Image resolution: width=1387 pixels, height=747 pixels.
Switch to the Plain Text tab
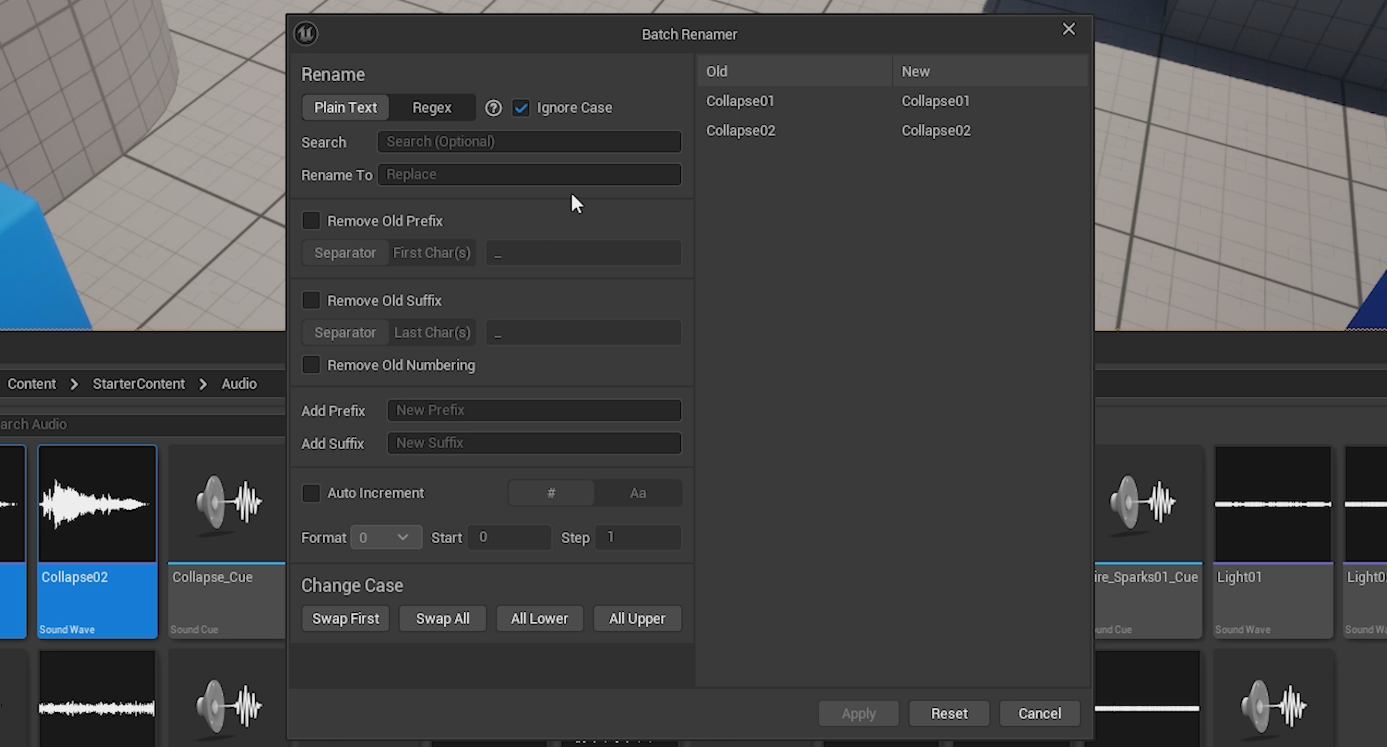pos(345,107)
